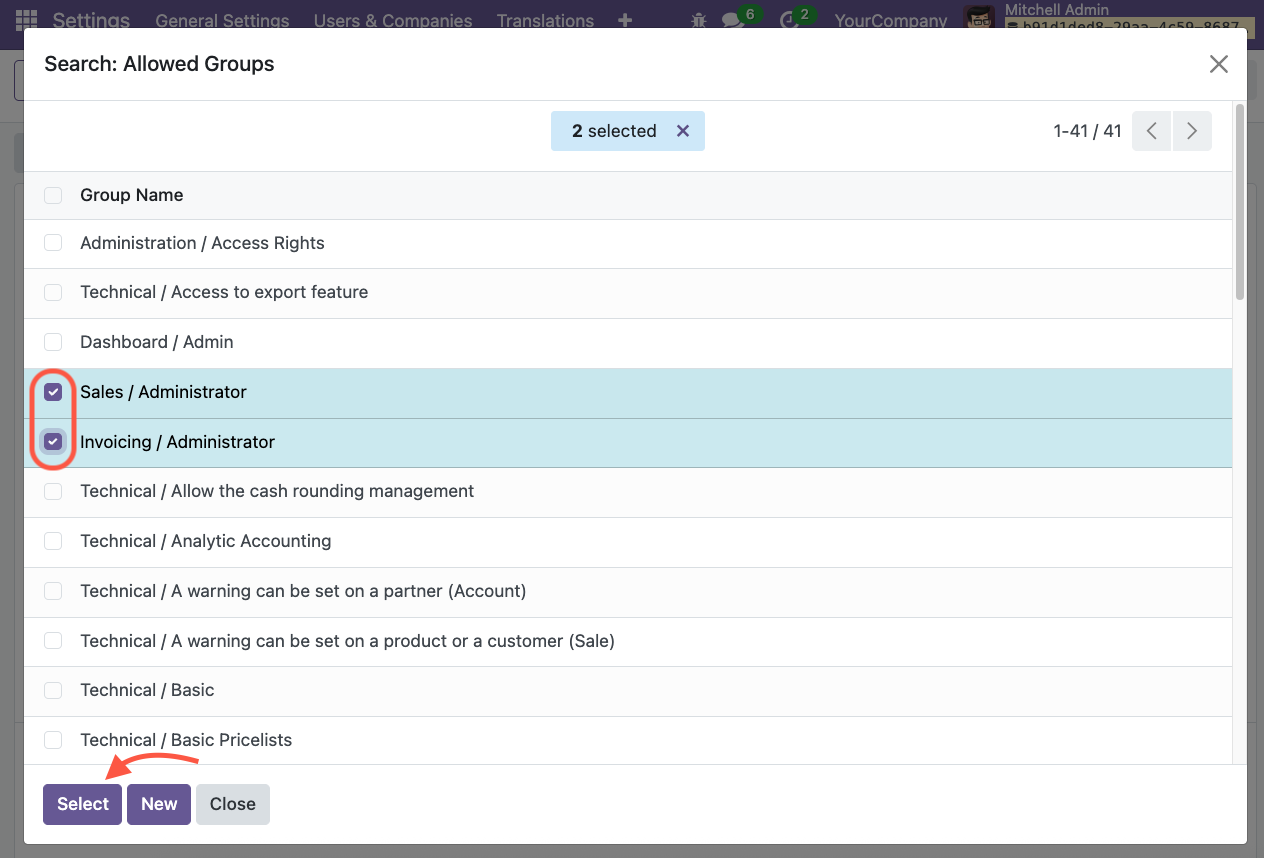1264x858 pixels.
Task: Go to previous page of groups
Action: click(1152, 131)
